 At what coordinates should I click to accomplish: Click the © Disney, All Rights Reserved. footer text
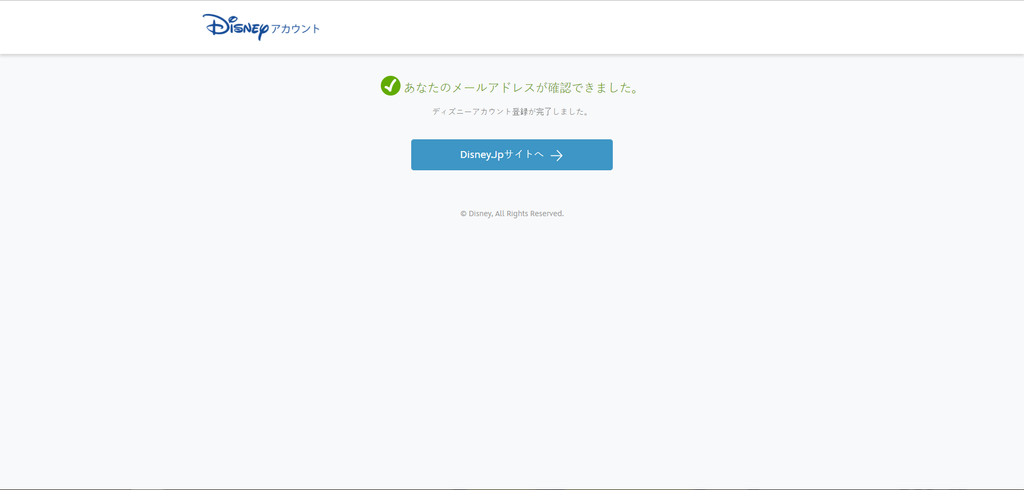coord(512,214)
